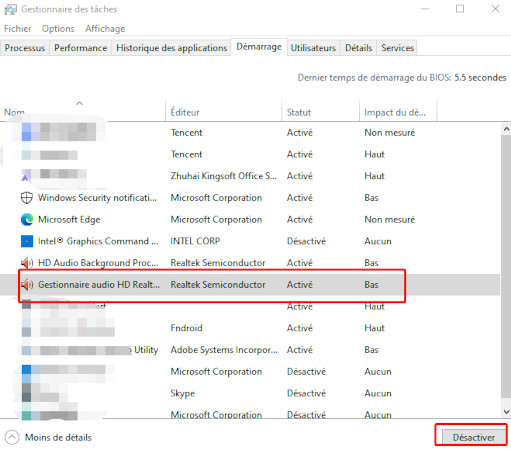This screenshot has width=511, height=450.
Task: Switch to the Performance tab
Action: (80, 48)
